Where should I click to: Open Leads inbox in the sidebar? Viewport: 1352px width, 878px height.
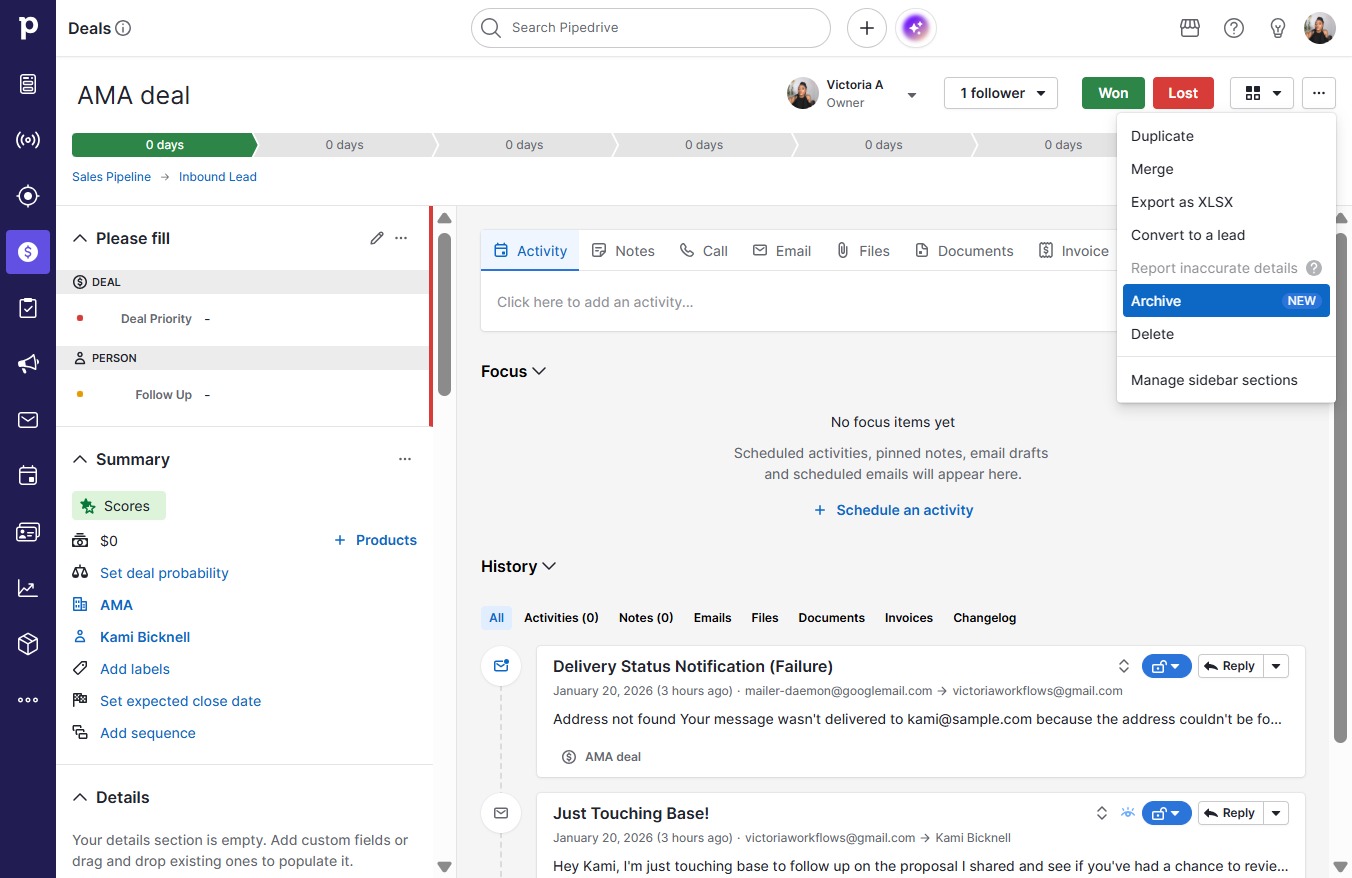point(28,84)
